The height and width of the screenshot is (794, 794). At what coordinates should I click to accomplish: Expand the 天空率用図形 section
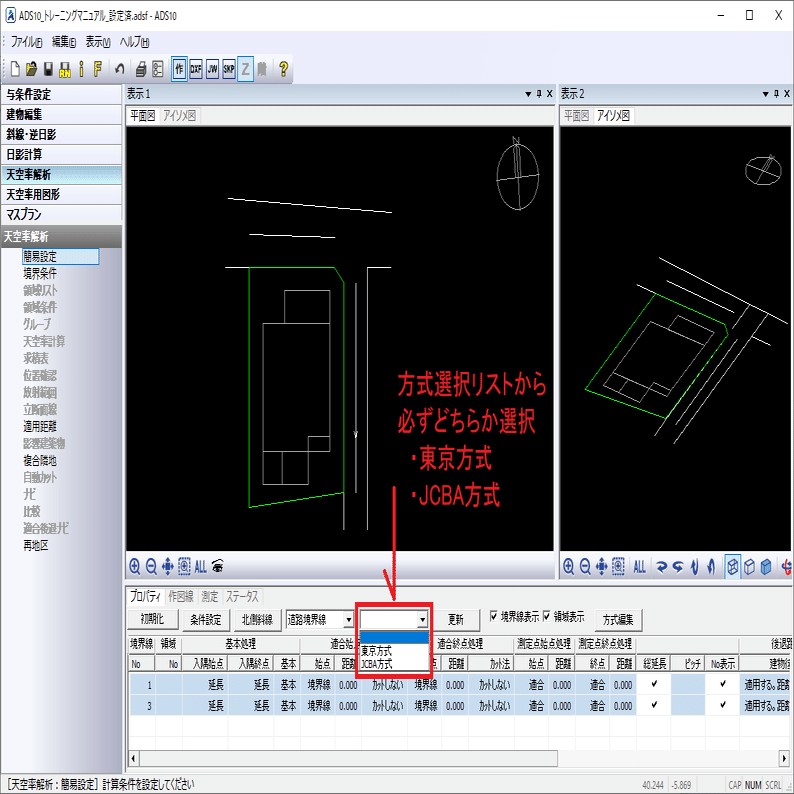61,194
